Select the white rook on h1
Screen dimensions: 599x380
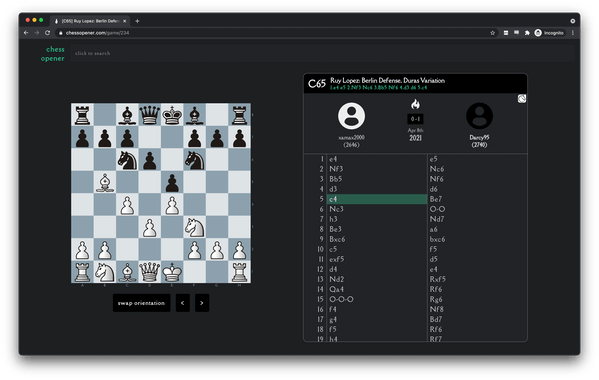tap(240, 272)
